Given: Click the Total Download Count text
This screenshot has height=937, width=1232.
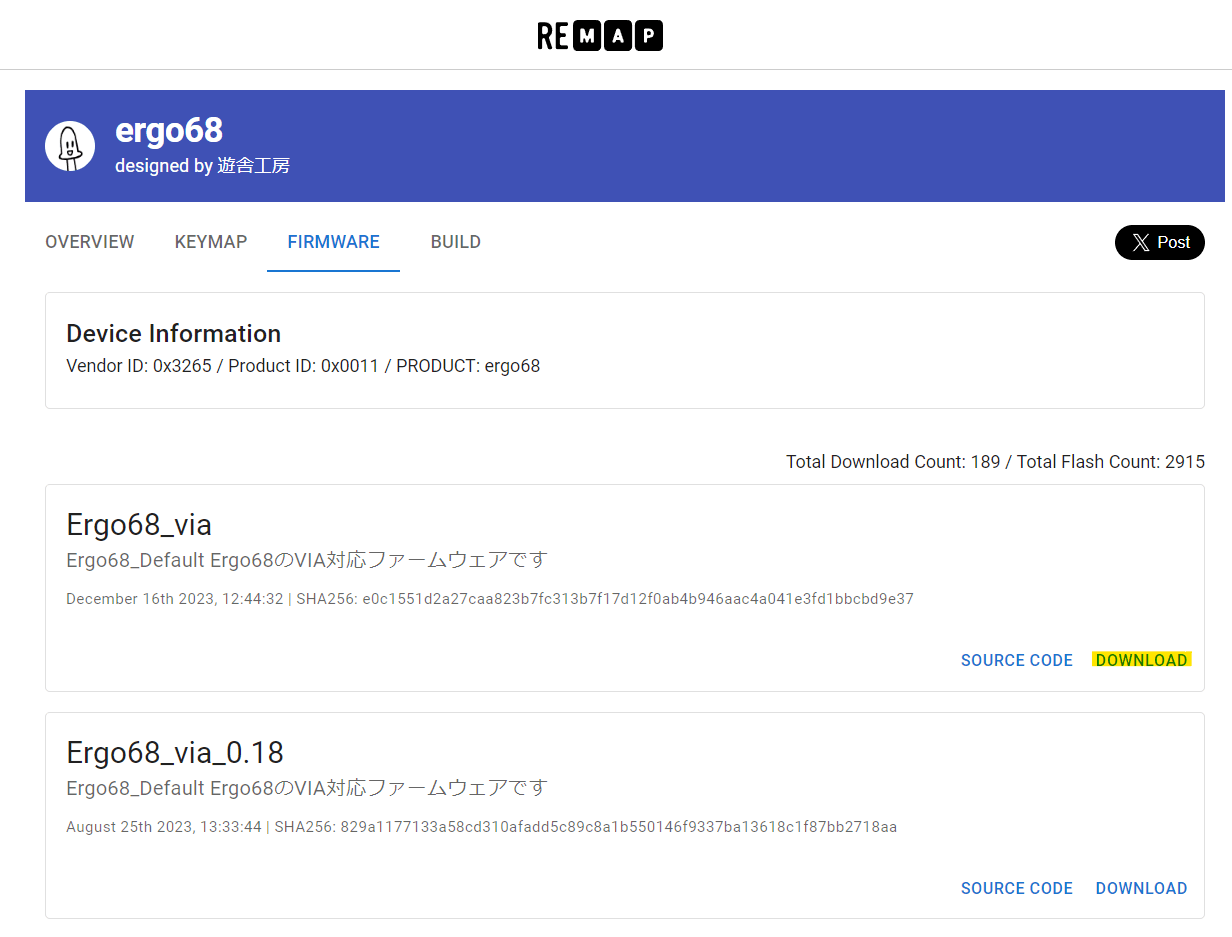Looking at the screenshot, I should tap(995, 462).
